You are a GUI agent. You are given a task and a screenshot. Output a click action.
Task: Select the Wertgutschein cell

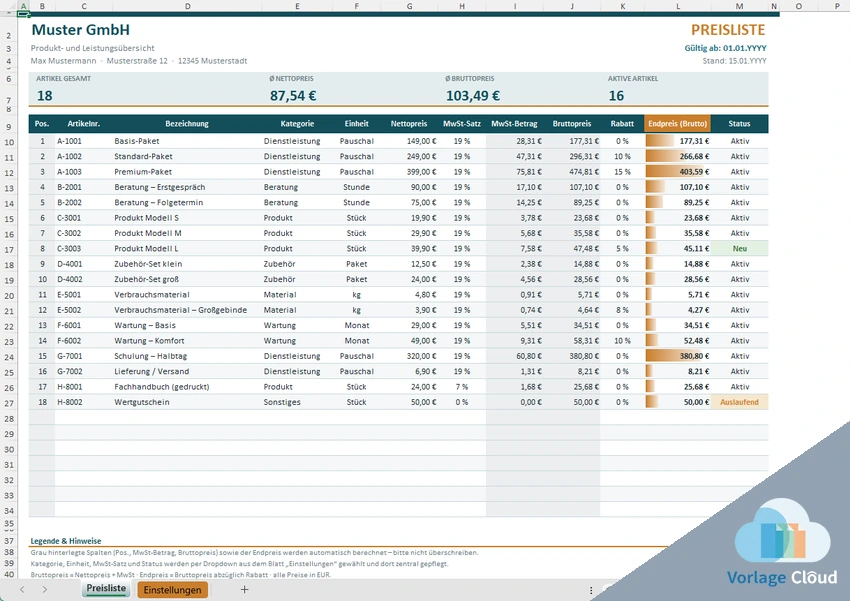pos(187,402)
